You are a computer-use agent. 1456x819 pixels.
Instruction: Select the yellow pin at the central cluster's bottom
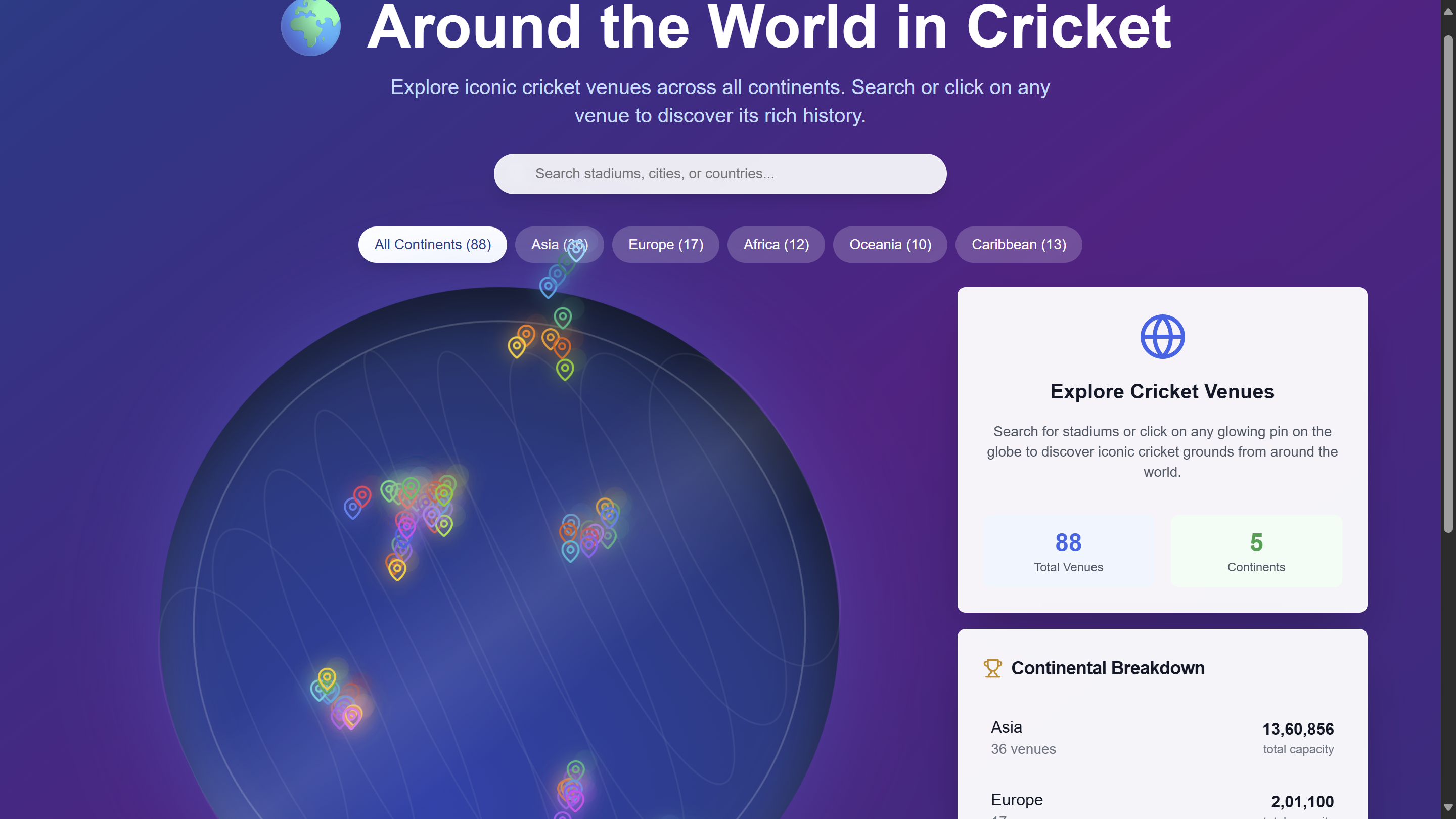coord(397,570)
